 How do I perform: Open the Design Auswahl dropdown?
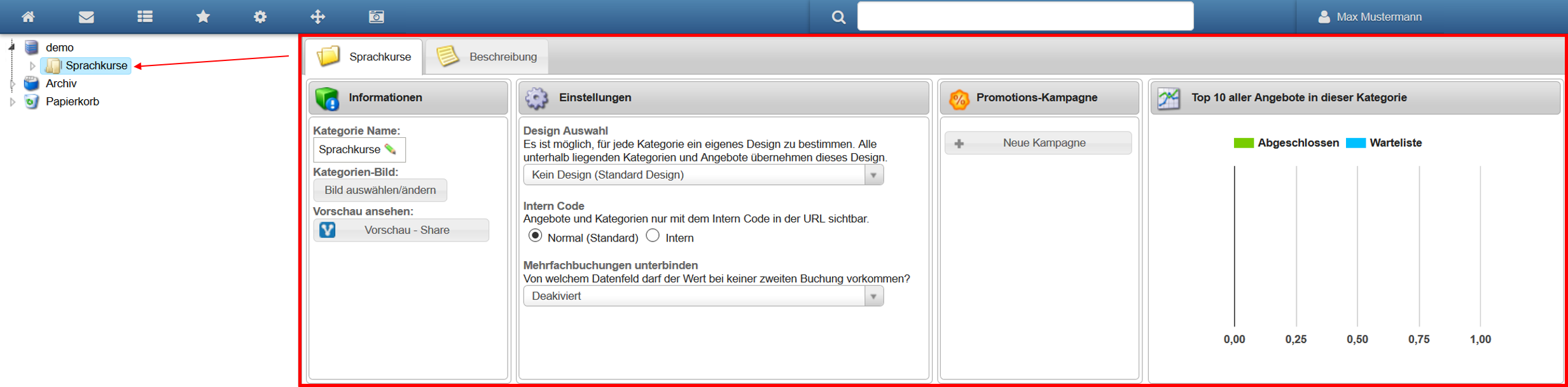[x=703, y=175]
